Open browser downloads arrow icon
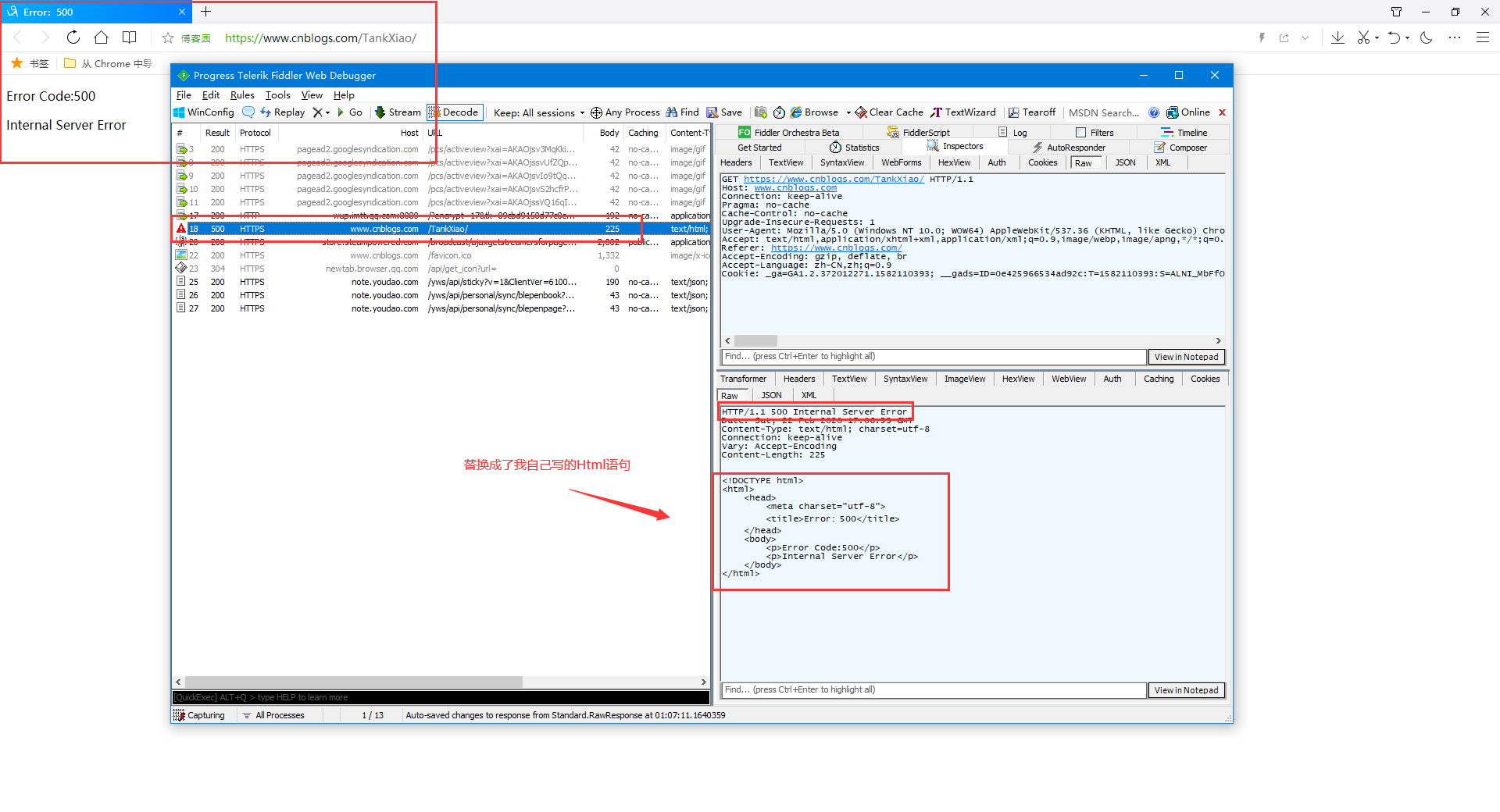This screenshot has height=812, width=1500. pos(1337,37)
